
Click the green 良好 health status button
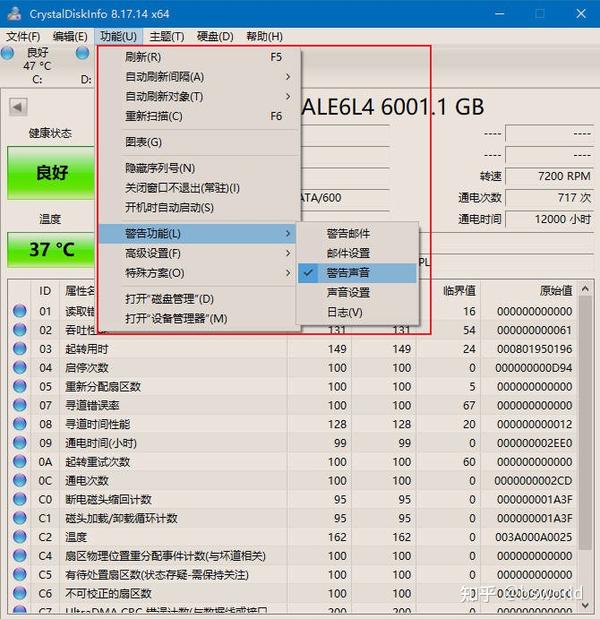pos(51,173)
